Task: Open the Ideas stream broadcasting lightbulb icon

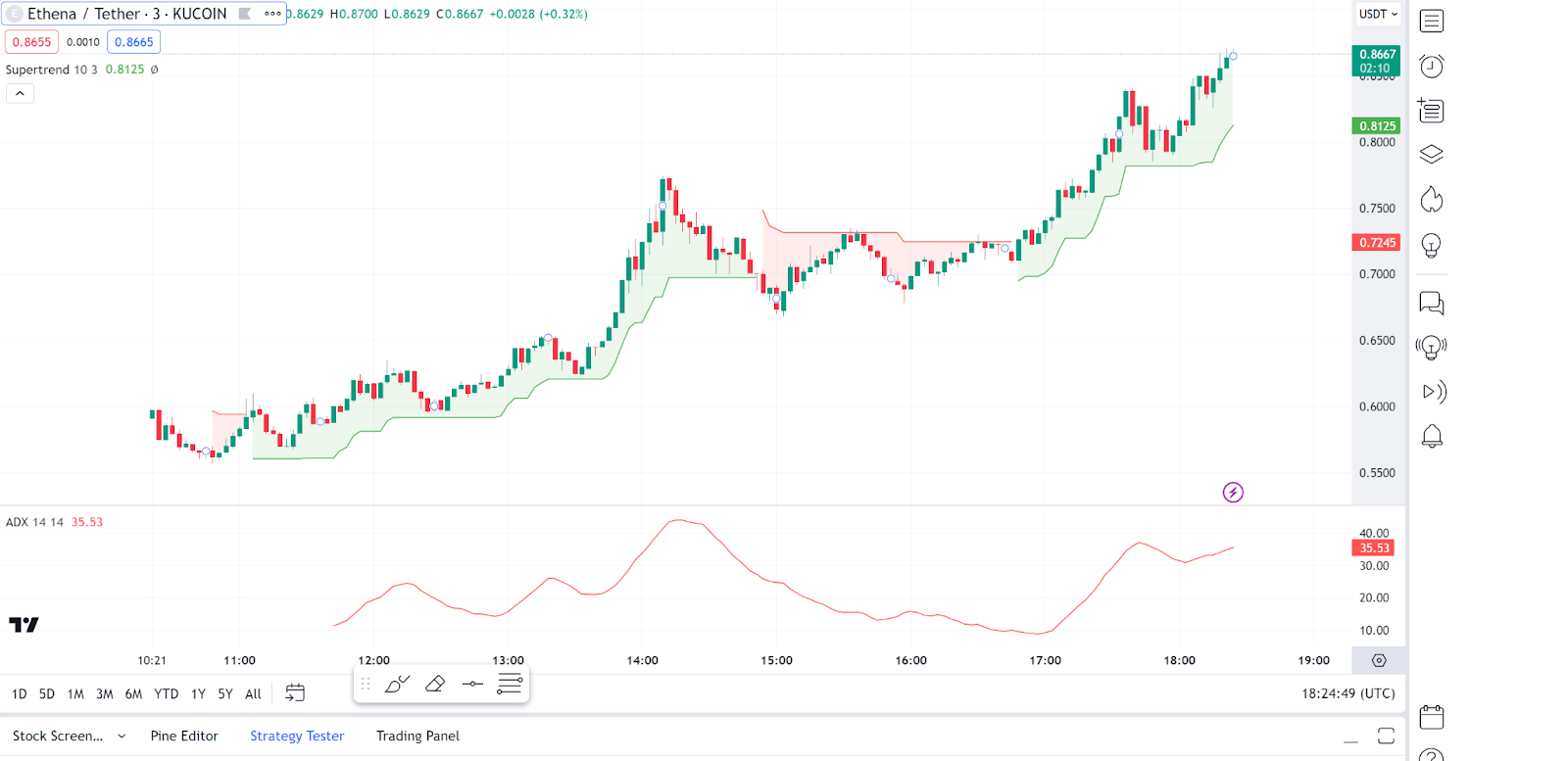Action: coord(1431,347)
